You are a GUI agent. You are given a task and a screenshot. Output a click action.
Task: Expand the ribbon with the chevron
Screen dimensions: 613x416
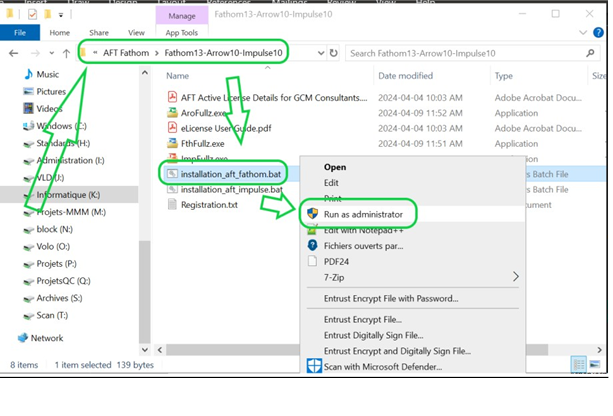[583, 32]
